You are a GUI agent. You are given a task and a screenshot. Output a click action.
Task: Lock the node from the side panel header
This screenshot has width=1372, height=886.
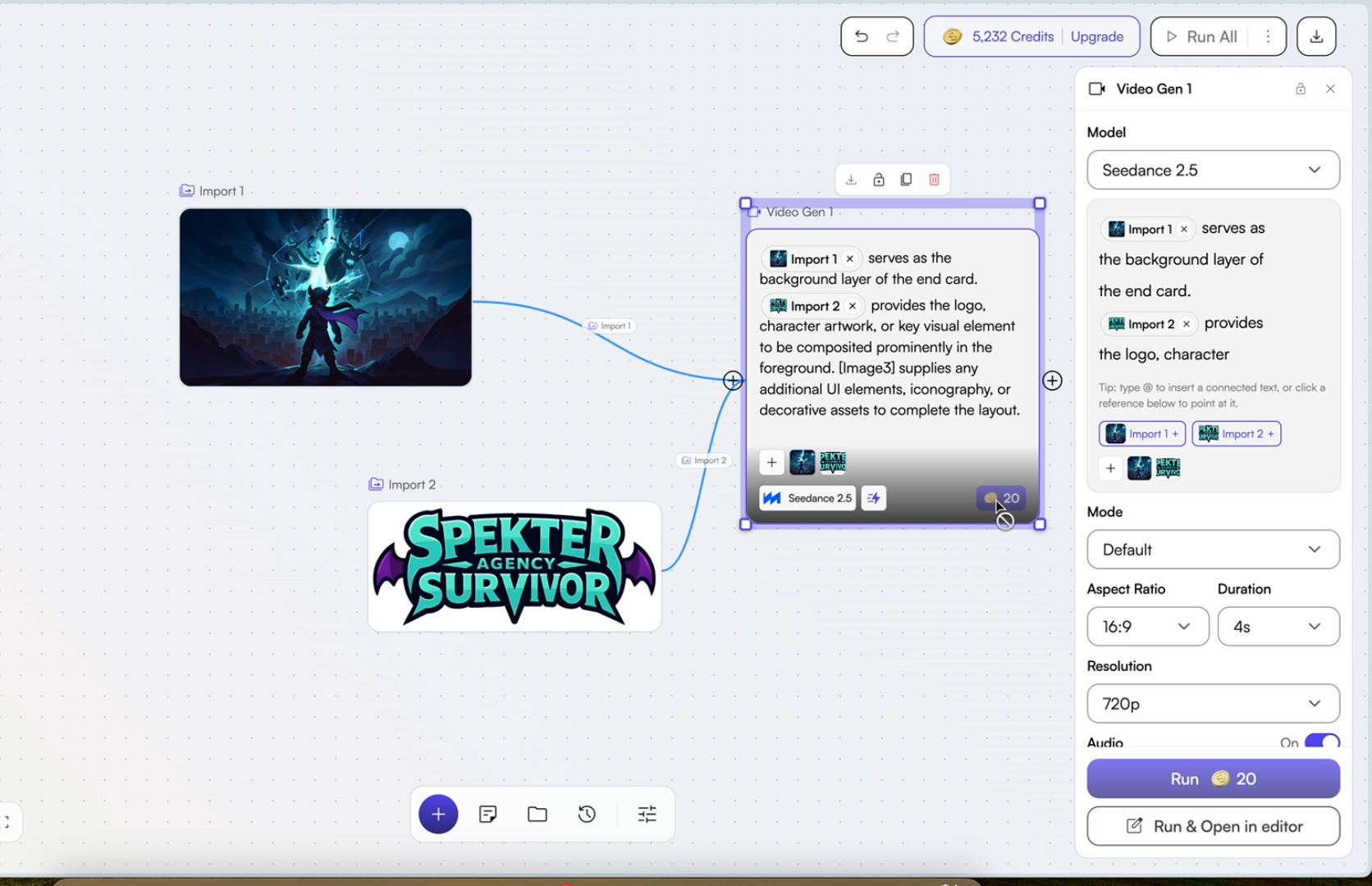pyautogui.click(x=1301, y=89)
